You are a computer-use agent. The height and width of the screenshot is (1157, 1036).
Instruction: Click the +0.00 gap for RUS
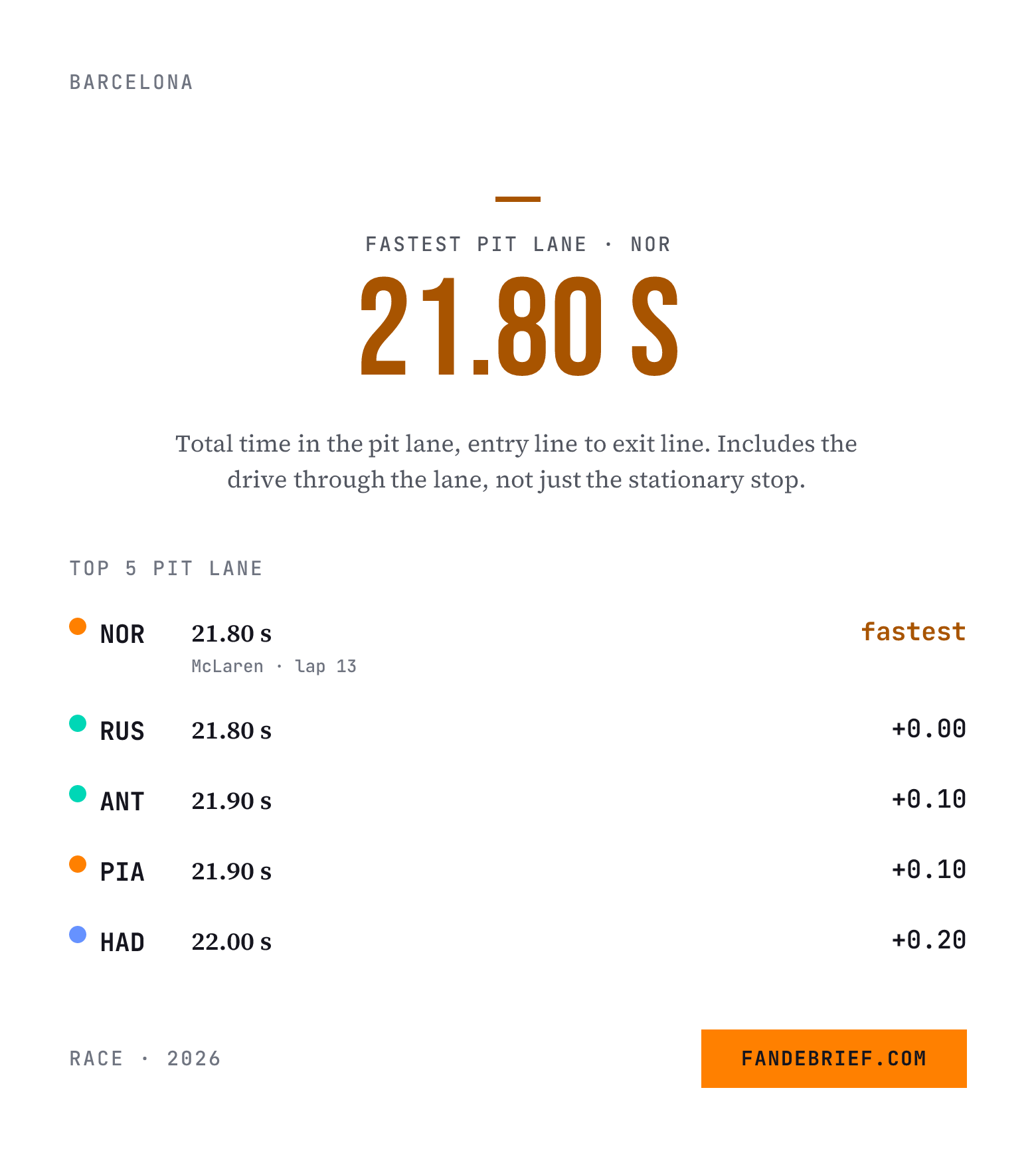pyautogui.click(x=928, y=729)
